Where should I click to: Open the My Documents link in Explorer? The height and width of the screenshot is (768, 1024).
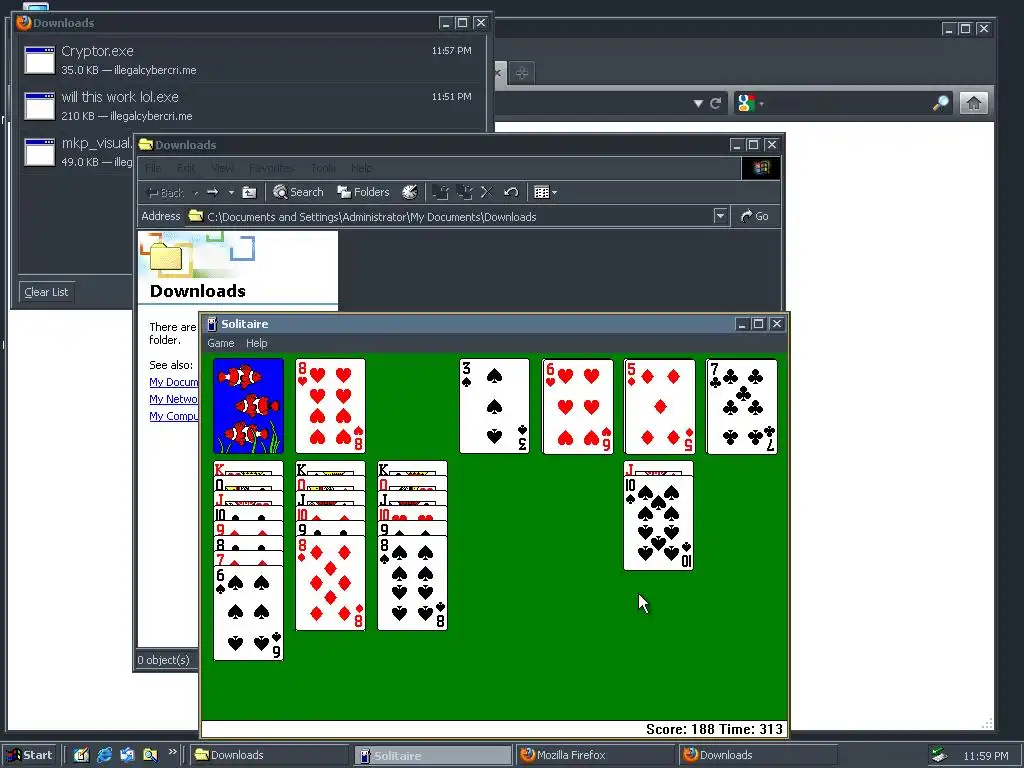tap(174, 382)
